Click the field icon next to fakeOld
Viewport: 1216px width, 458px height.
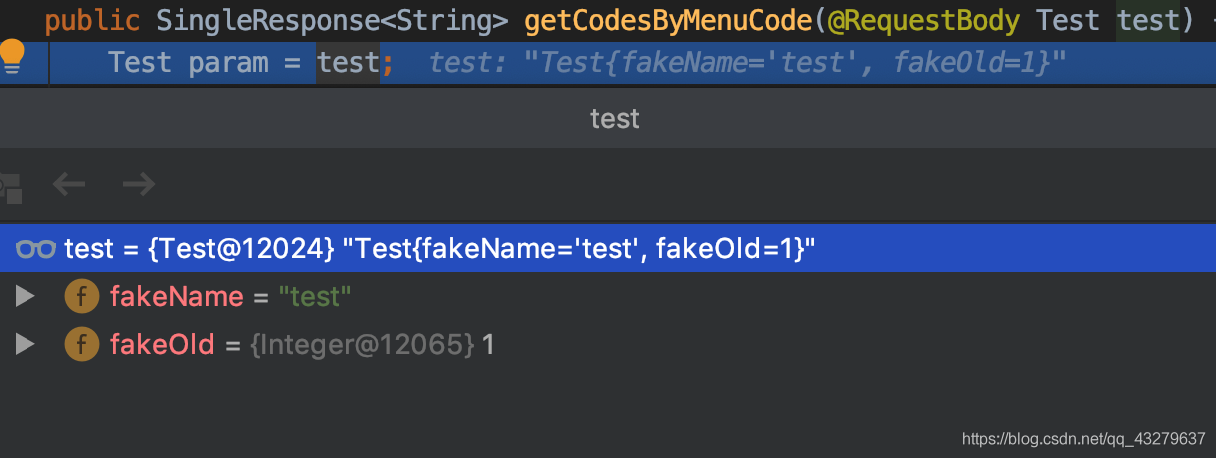pyautogui.click(x=81, y=345)
